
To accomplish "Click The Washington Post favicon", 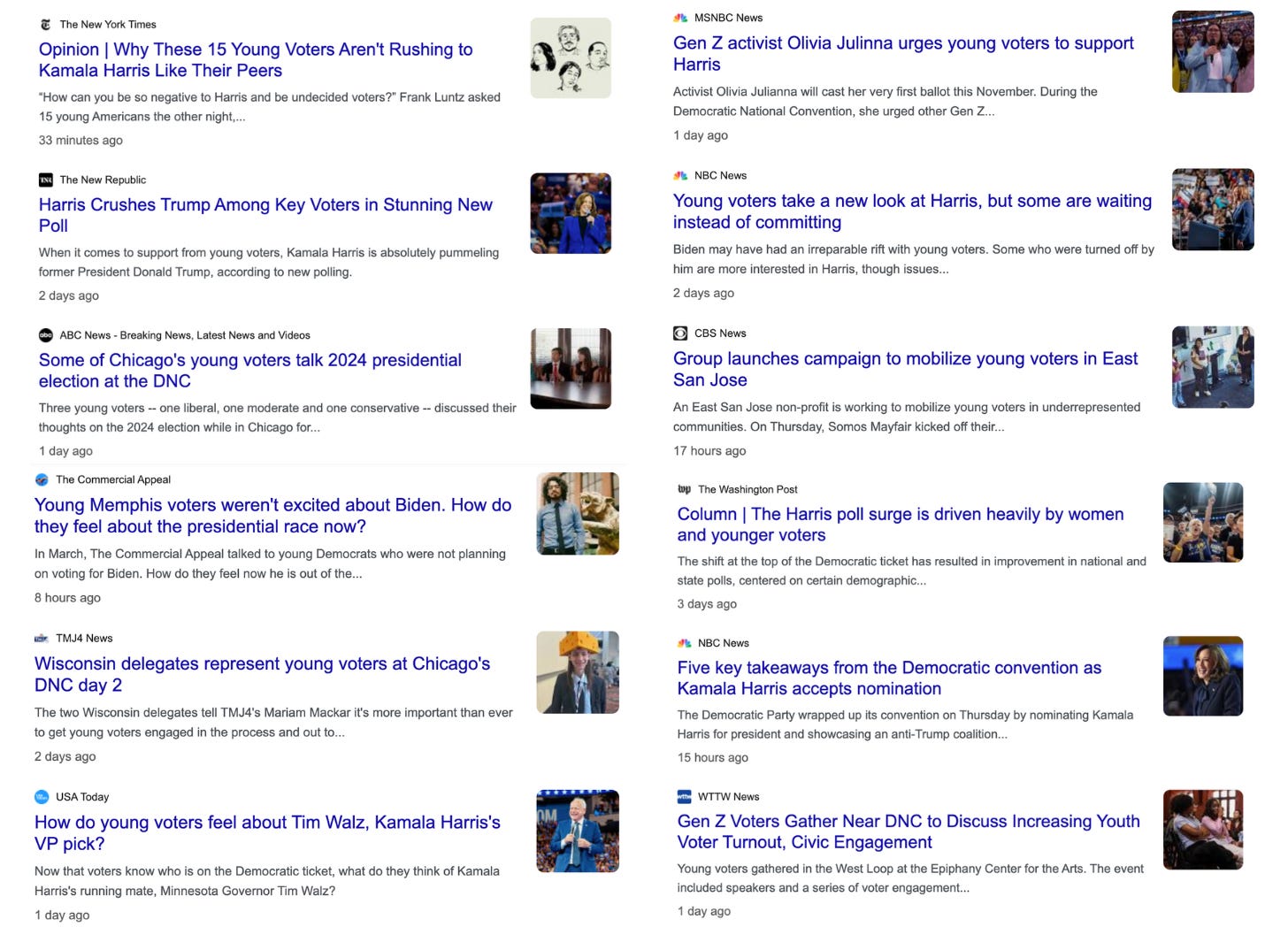I will tap(685, 489).
